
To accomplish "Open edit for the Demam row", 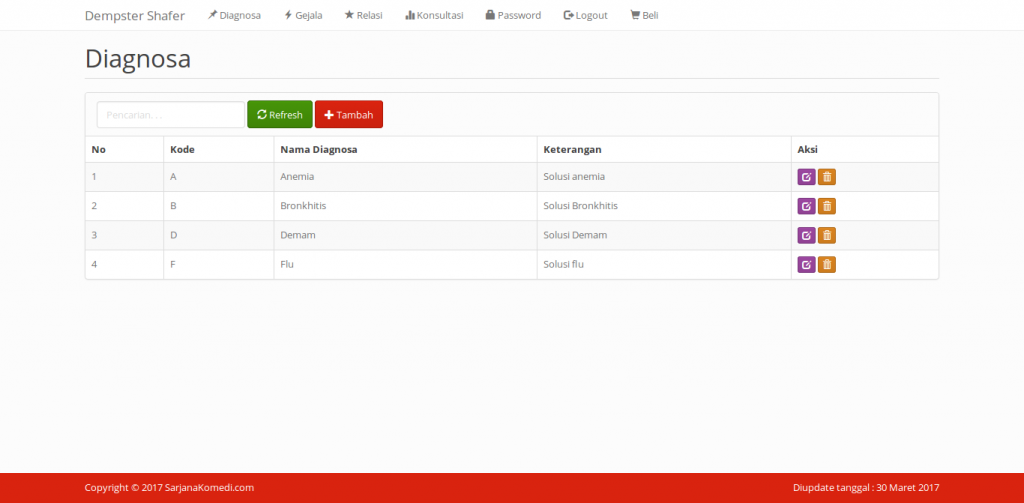I will click(x=806, y=235).
